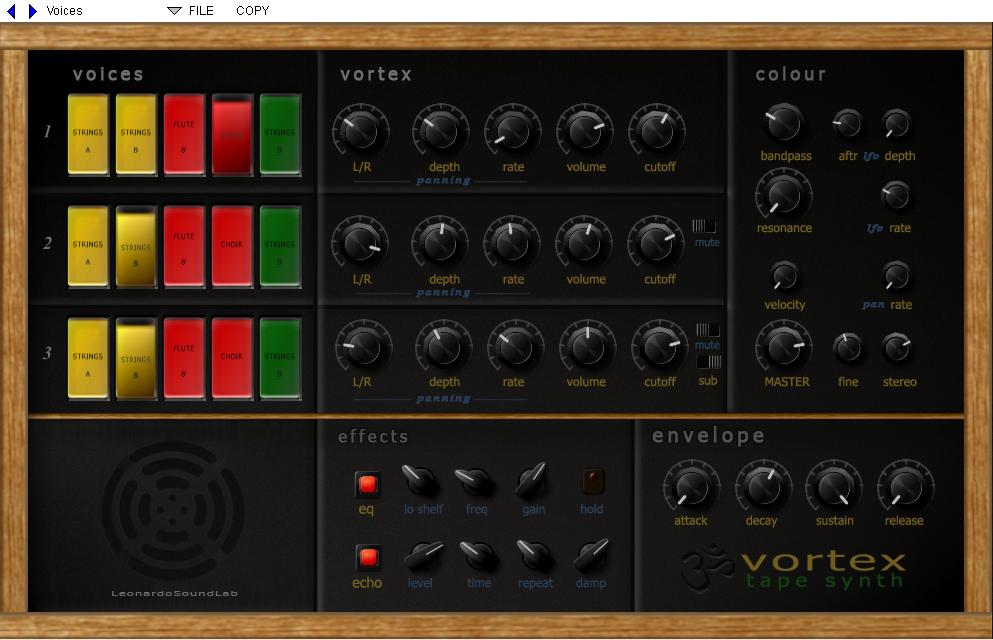
Task: Click the resonance knob
Action: 784,196
